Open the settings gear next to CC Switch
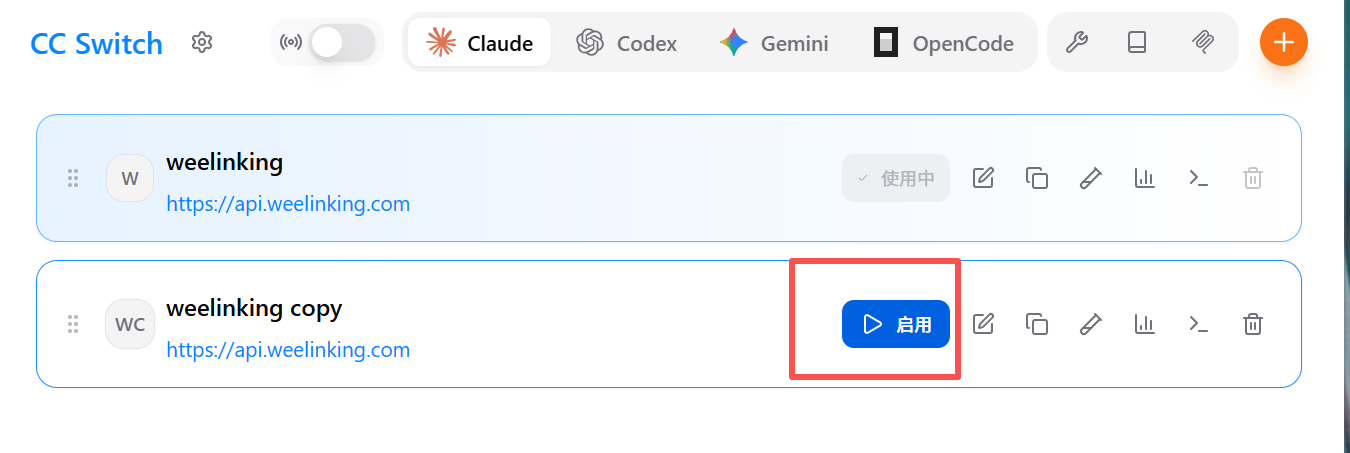 tap(202, 42)
